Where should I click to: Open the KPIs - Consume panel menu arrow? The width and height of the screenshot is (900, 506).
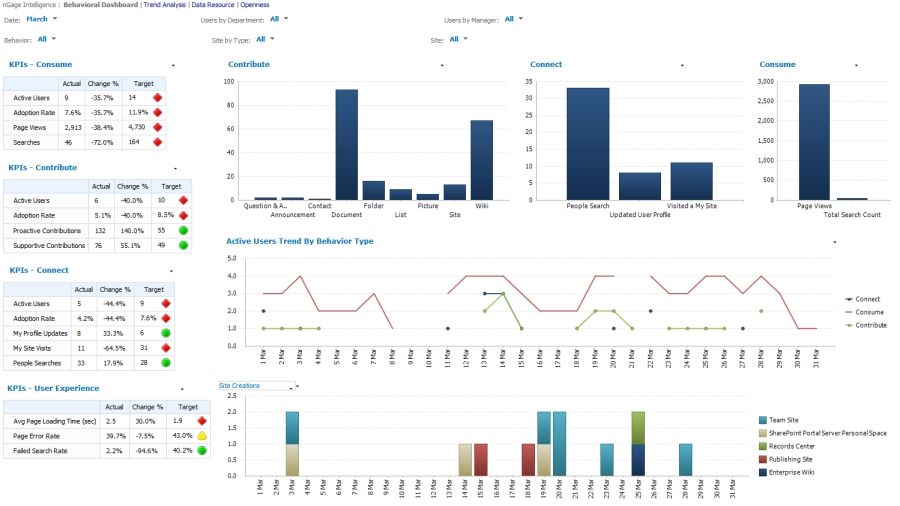click(173, 65)
